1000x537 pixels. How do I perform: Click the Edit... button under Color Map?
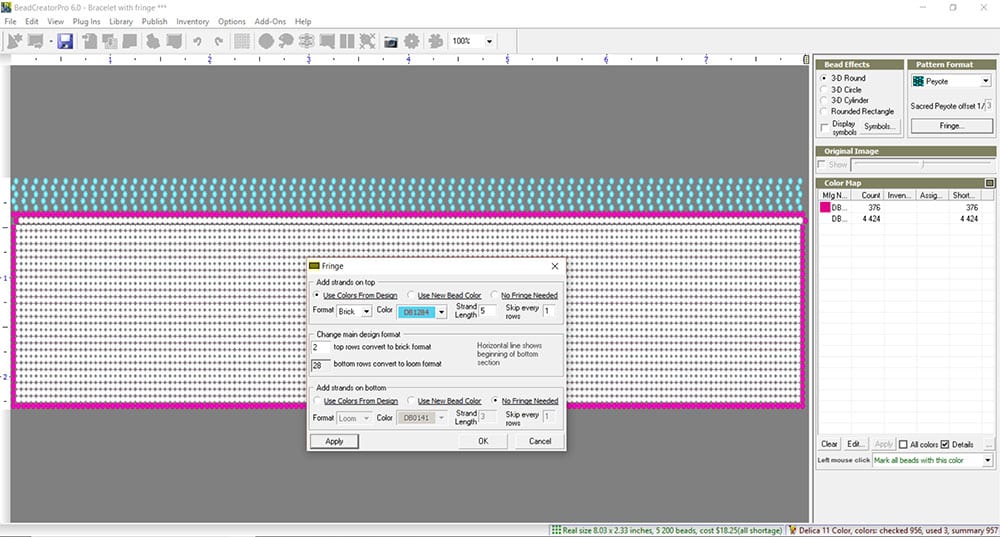tap(855, 444)
